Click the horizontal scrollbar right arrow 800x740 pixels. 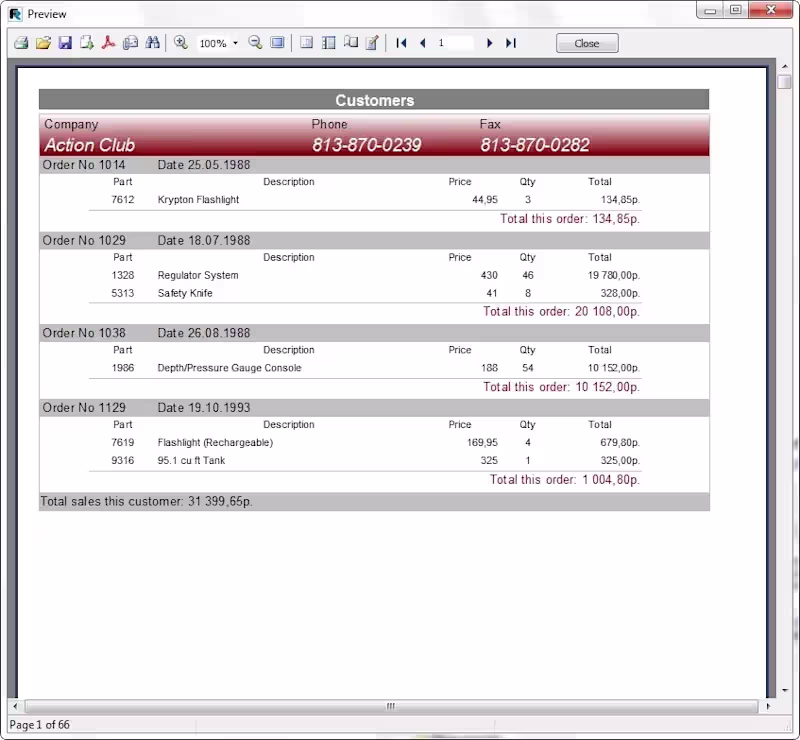pyautogui.click(x=768, y=706)
